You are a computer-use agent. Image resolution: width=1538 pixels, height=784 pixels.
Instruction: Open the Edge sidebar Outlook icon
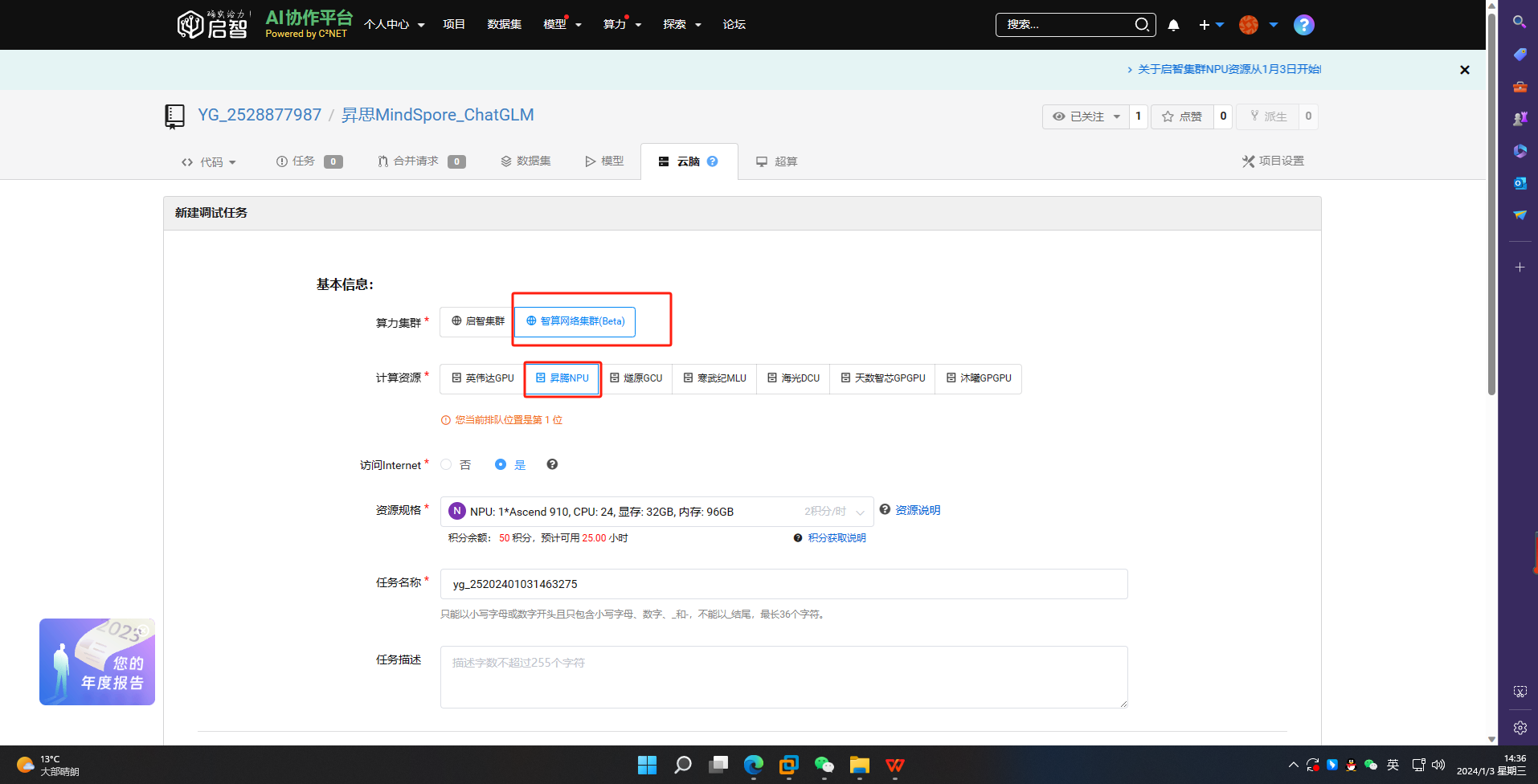click(x=1519, y=182)
